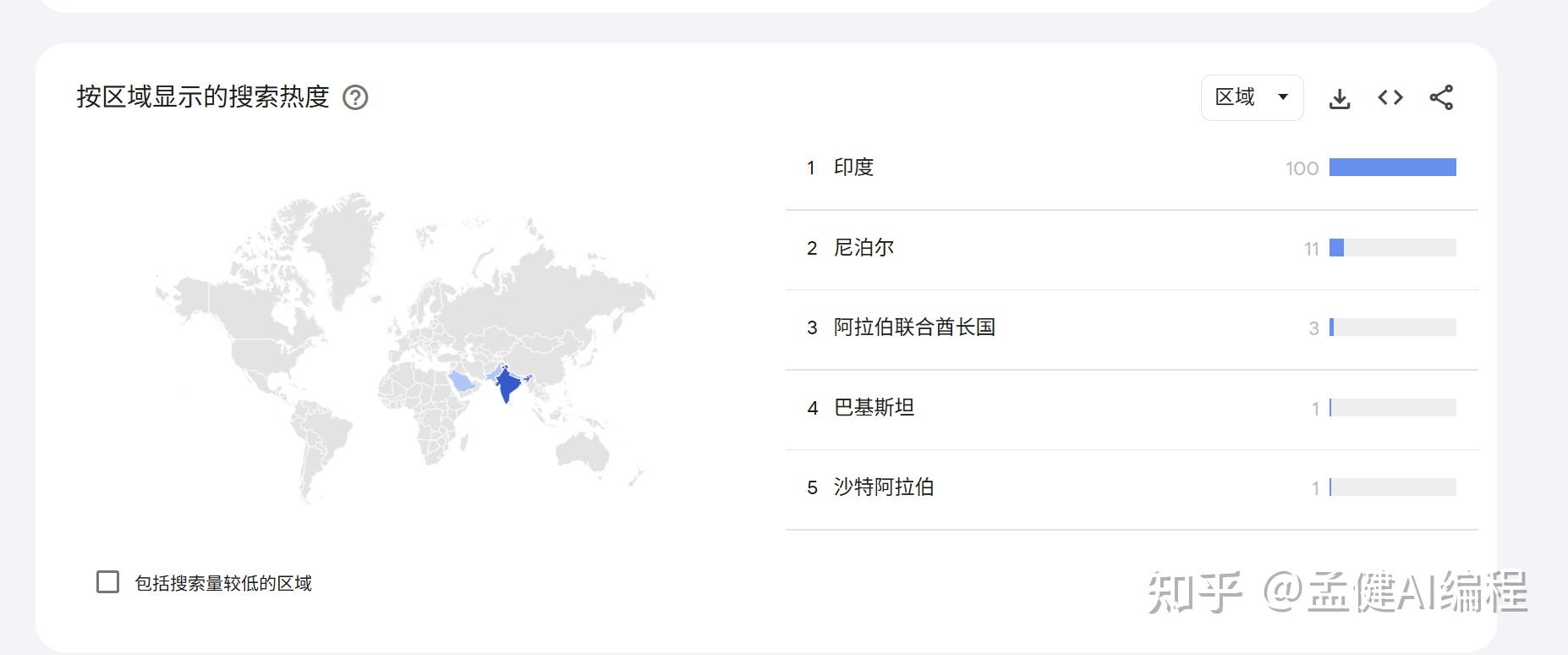1568x655 pixels.
Task: Select 巴基斯坦 in the region list
Action: (874, 408)
